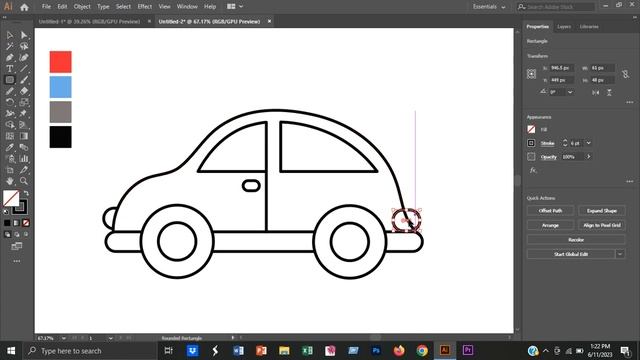
Task: Select the Paintbrush tool
Action: 24,80
